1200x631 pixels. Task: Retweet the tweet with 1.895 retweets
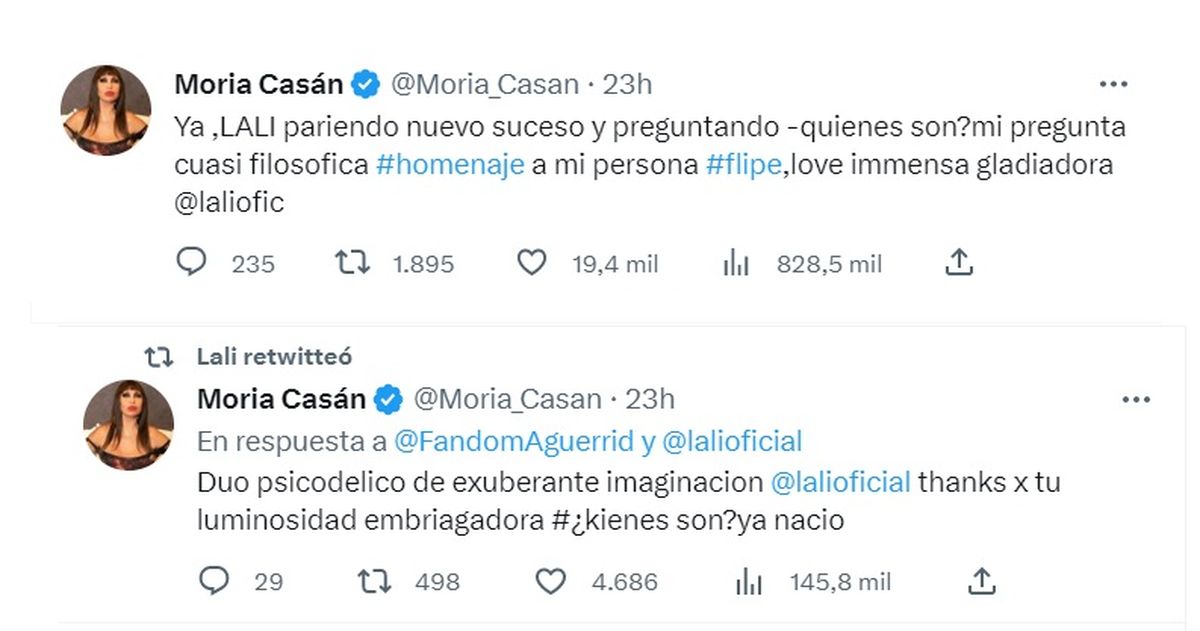click(351, 263)
